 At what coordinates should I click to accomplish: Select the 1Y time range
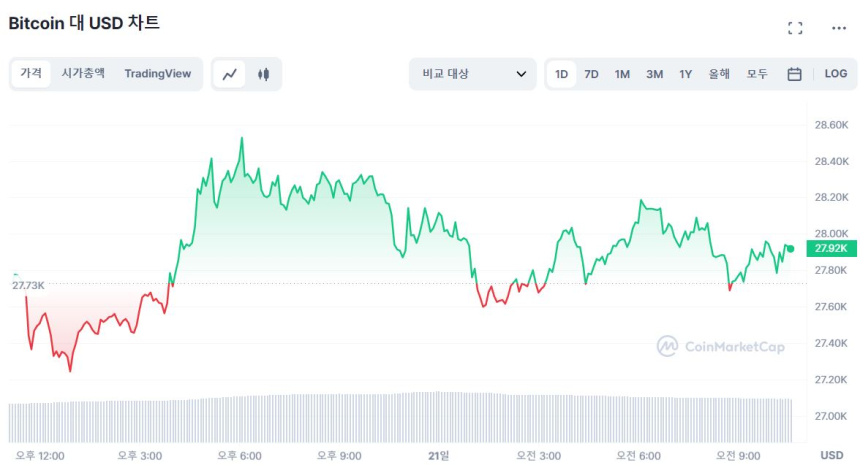(685, 74)
